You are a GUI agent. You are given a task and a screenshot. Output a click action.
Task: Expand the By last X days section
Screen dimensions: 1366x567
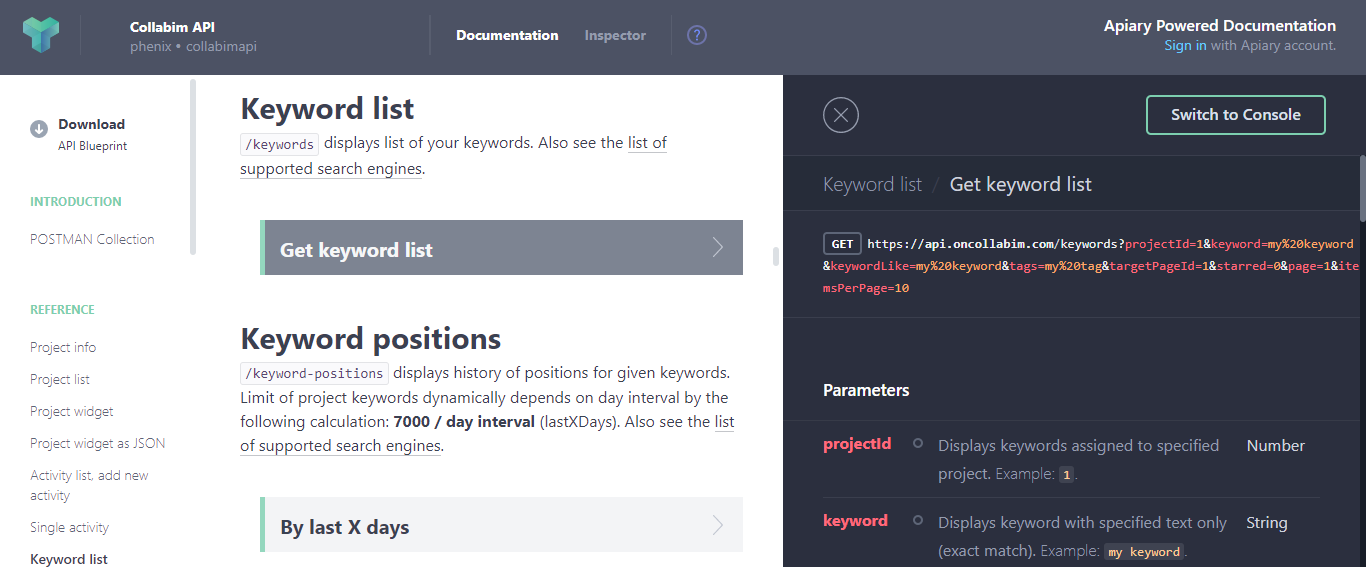pyautogui.click(x=501, y=525)
